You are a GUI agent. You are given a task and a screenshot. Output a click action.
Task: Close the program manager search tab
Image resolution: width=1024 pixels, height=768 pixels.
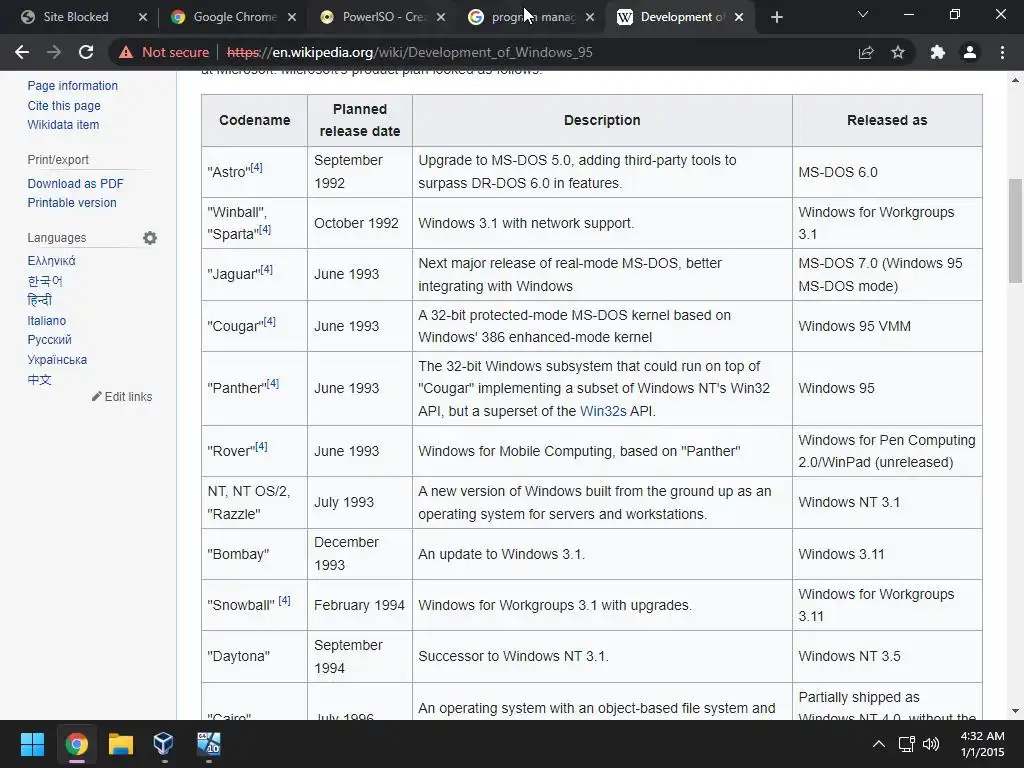click(590, 17)
